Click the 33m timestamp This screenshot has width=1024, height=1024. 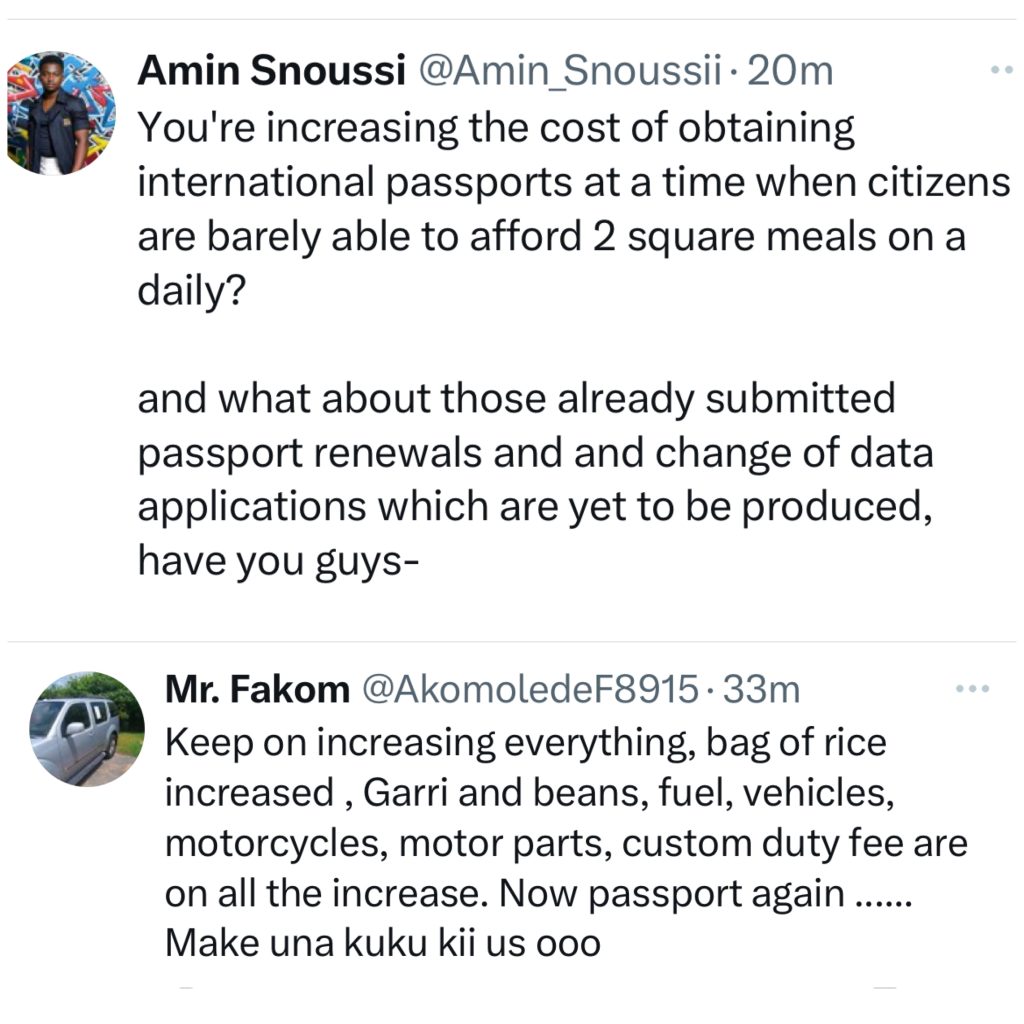pyautogui.click(x=761, y=689)
